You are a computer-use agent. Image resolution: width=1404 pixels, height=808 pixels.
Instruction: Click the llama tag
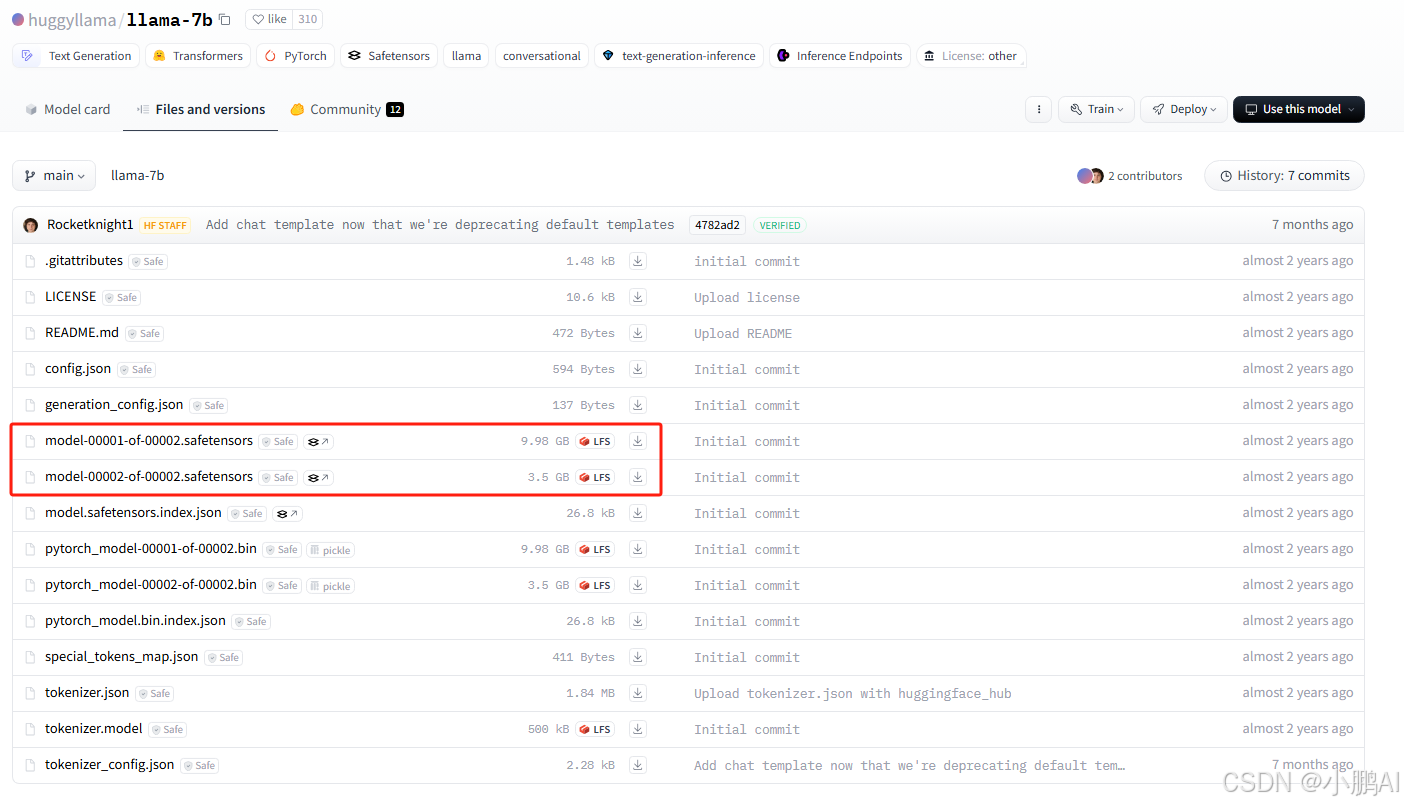pos(466,56)
